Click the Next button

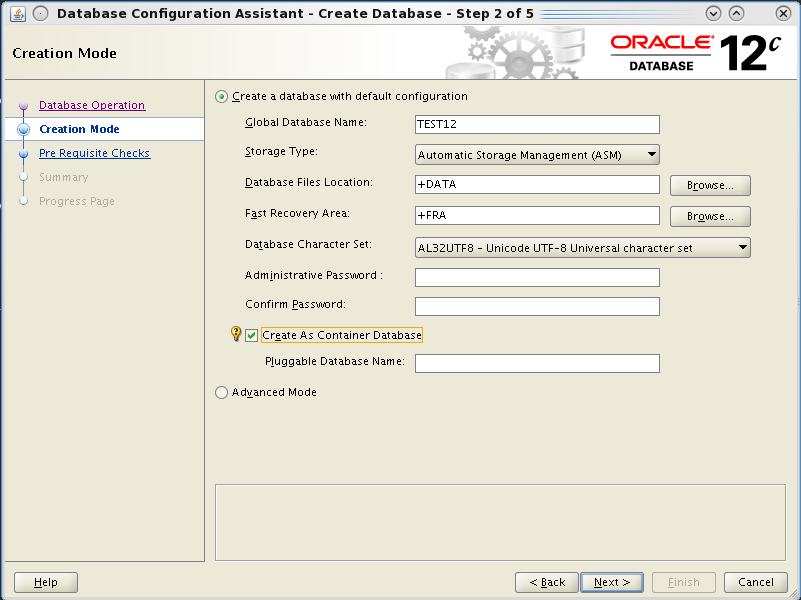pos(612,582)
